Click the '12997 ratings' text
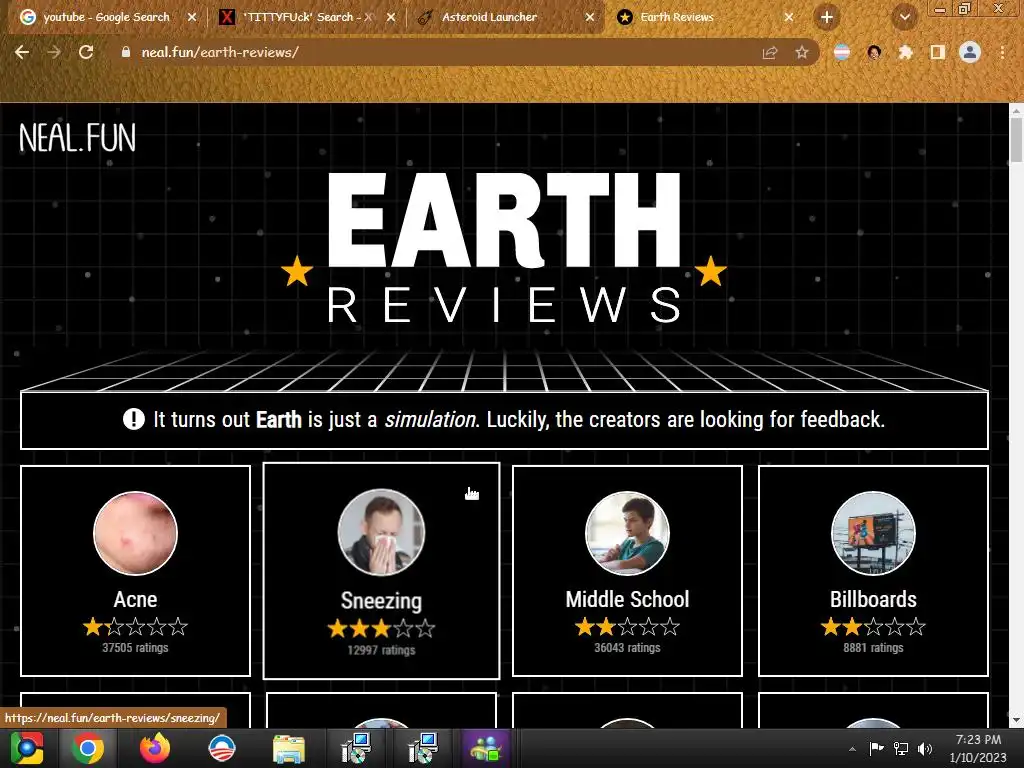Viewport: 1024px width, 768px height. [x=381, y=650]
